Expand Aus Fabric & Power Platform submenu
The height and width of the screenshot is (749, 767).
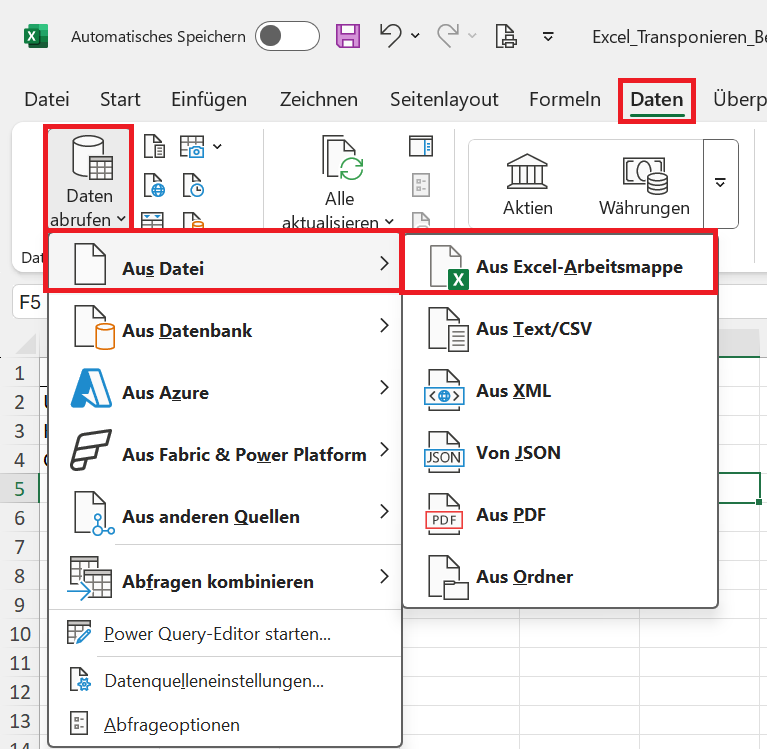click(x=225, y=450)
